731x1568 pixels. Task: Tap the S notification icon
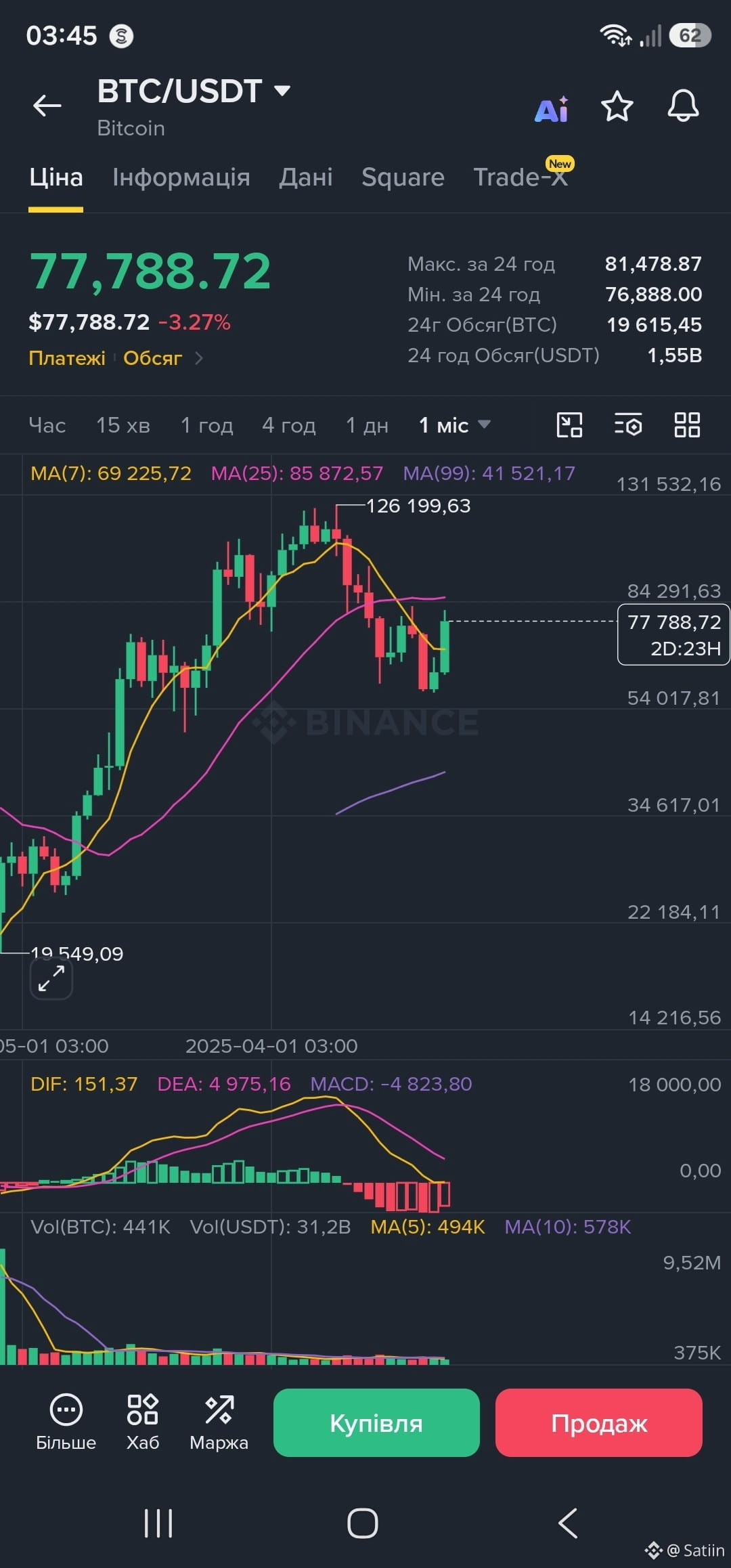point(122,36)
